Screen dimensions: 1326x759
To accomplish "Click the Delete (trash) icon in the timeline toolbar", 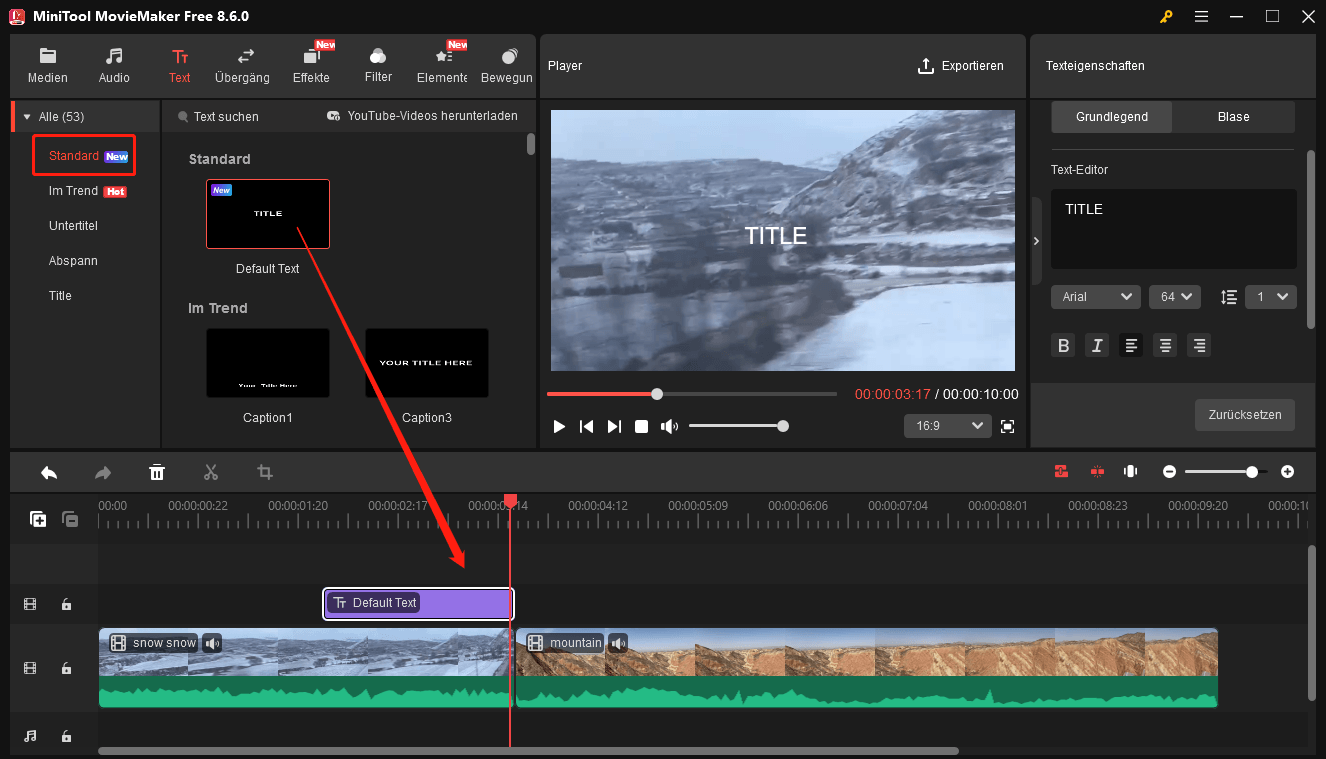I will pyautogui.click(x=157, y=471).
